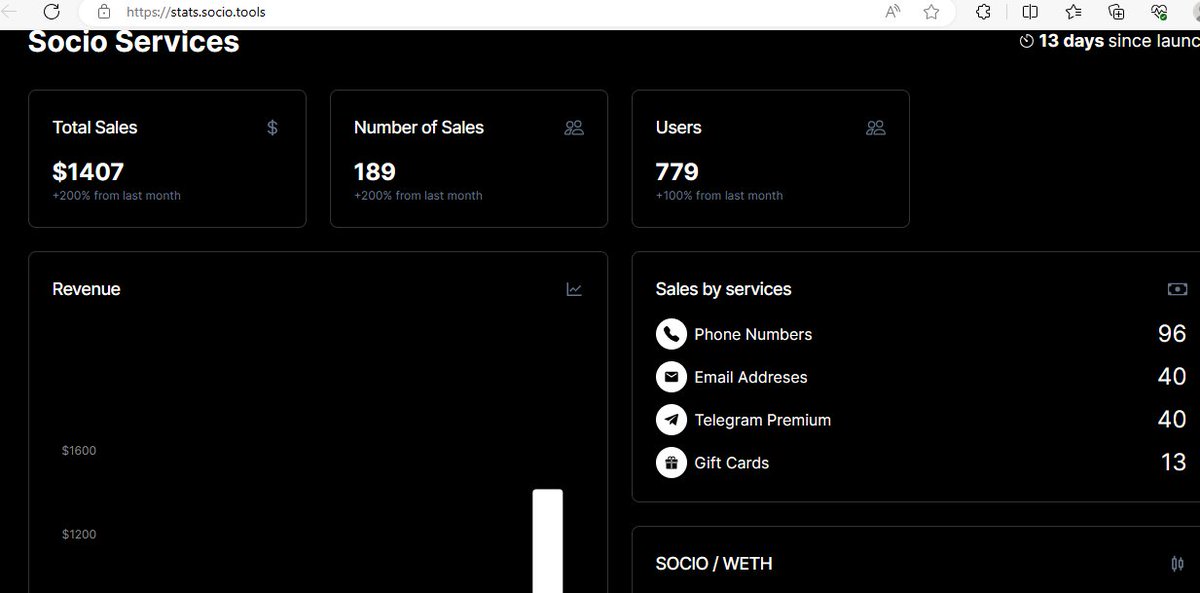The image size is (1200, 593).
Task: Click the 779 users value
Action: click(677, 172)
